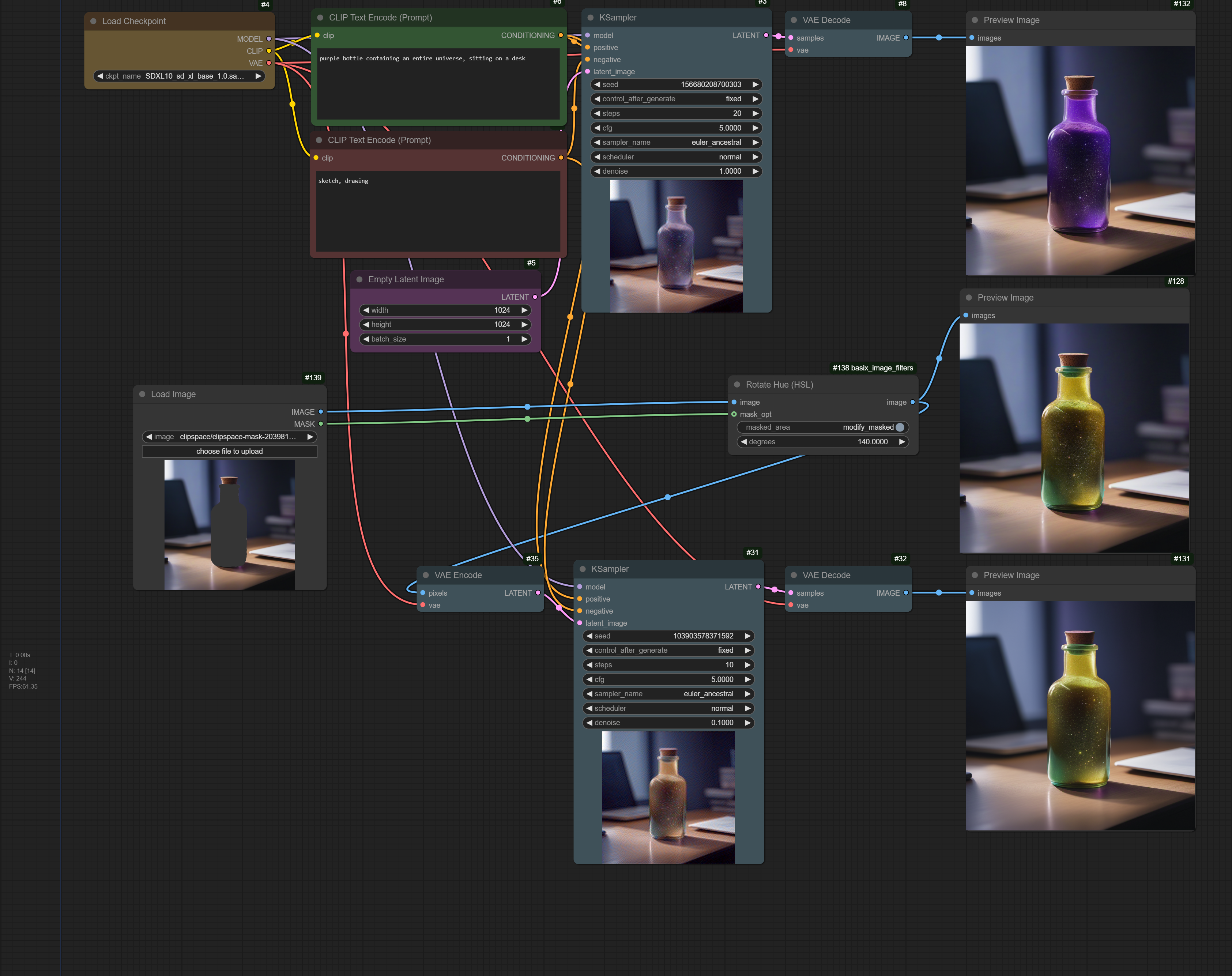1232x976 pixels.
Task: Click MASK output socket on Load Image
Action: pyautogui.click(x=321, y=424)
